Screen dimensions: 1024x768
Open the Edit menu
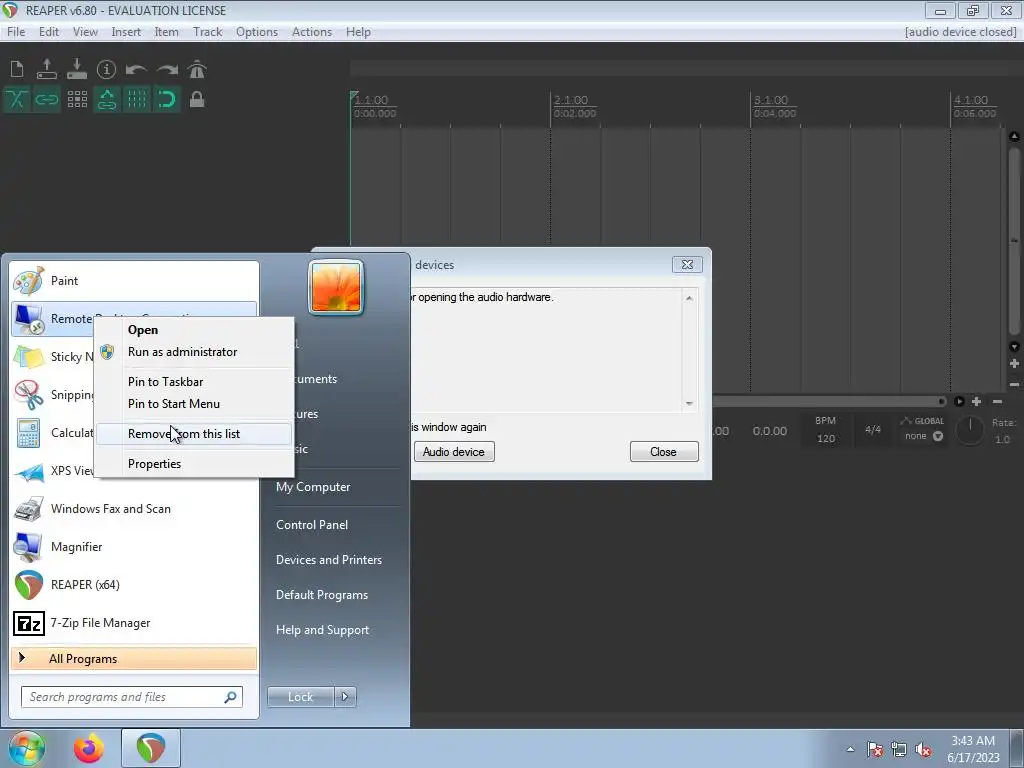[49, 32]
